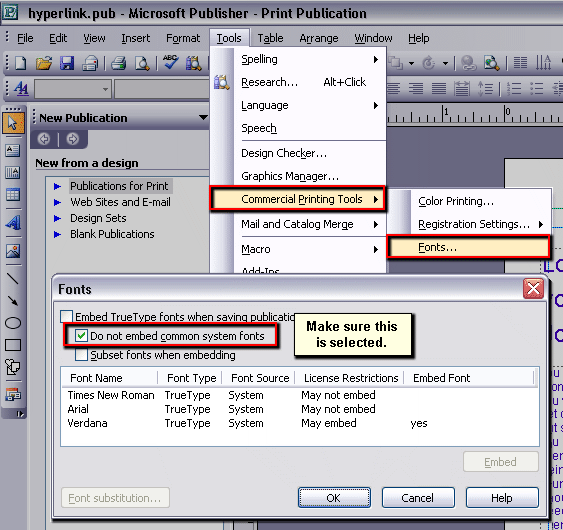
Task: Click the Styles and Formatting icon
Action: pyautogui.click(x=21, y=88)
